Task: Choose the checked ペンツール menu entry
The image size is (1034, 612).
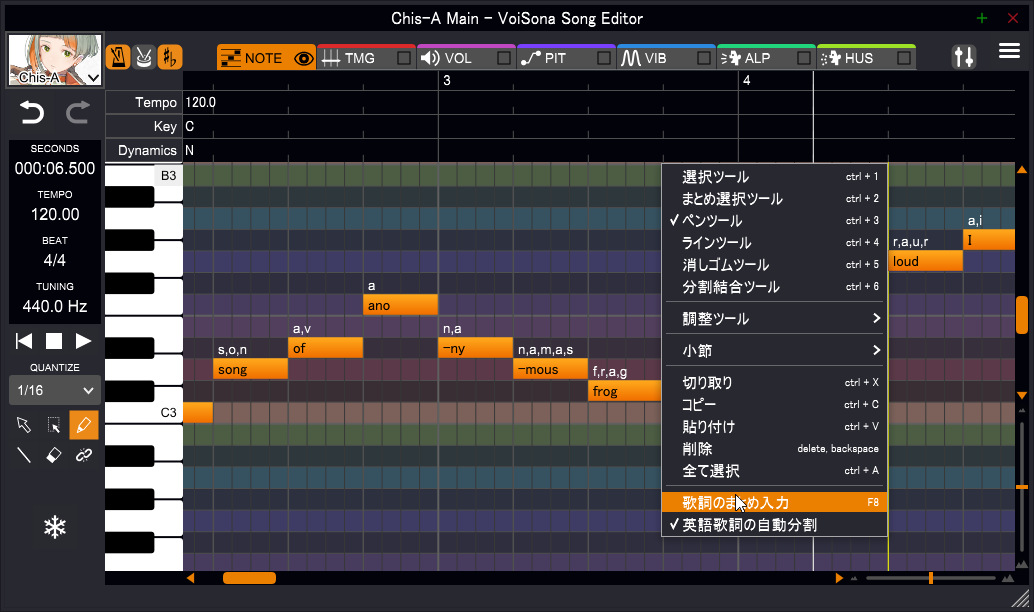Action: (x=775, y=220)
